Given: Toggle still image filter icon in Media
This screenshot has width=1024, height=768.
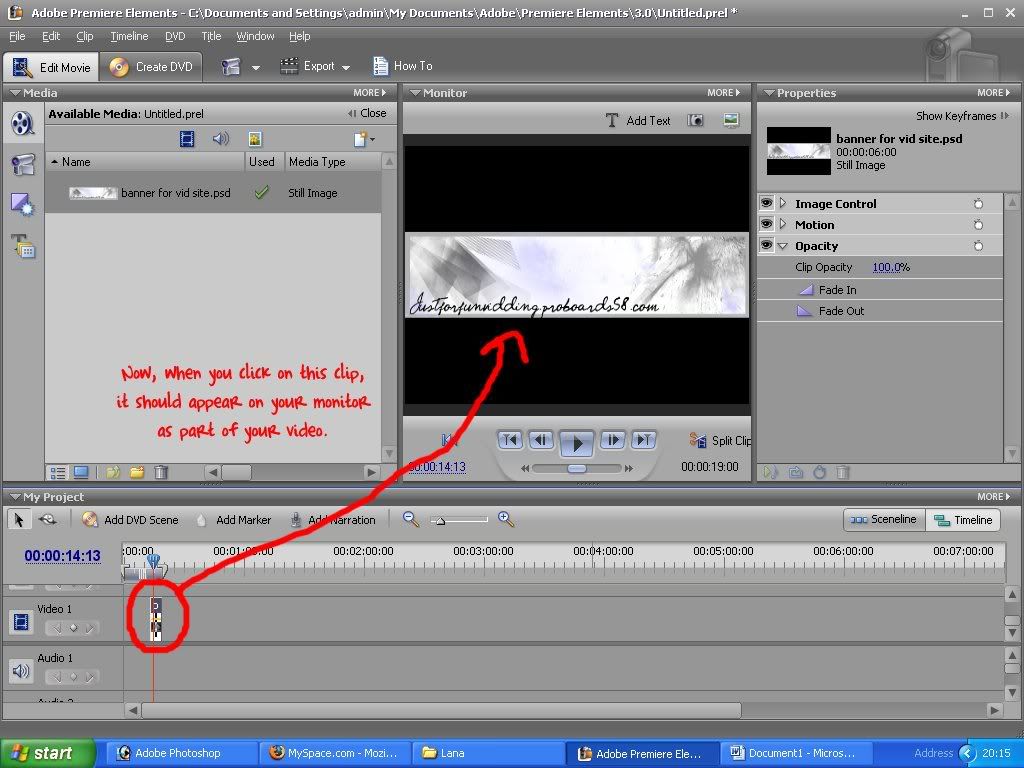Looking at the screenshot, I should tap(255, 138).
